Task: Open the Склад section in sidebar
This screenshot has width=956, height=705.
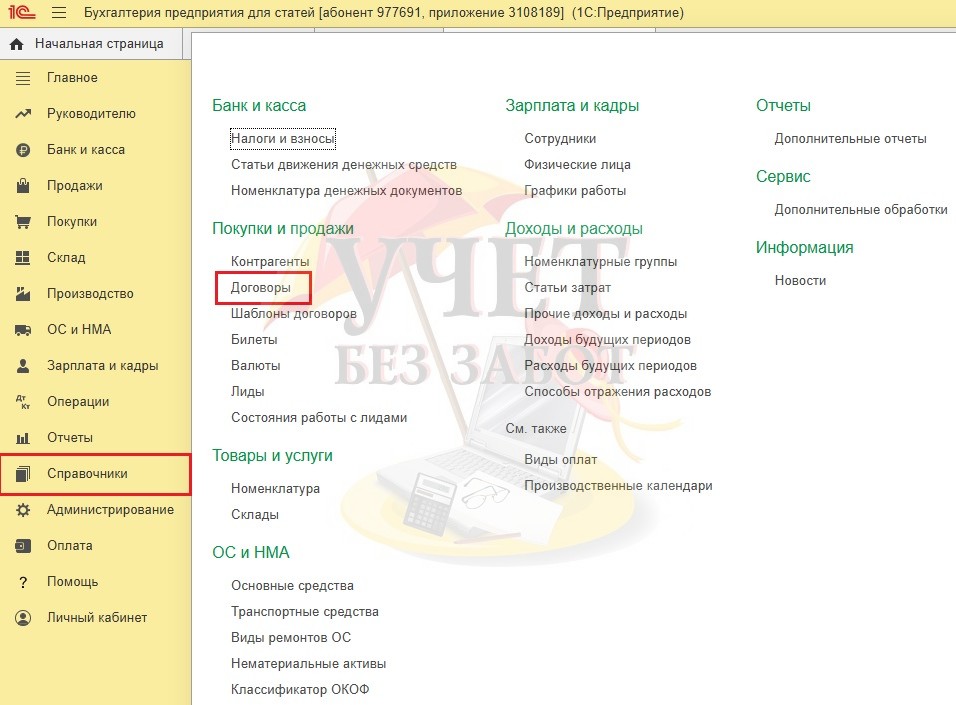Action: (66, 258)
